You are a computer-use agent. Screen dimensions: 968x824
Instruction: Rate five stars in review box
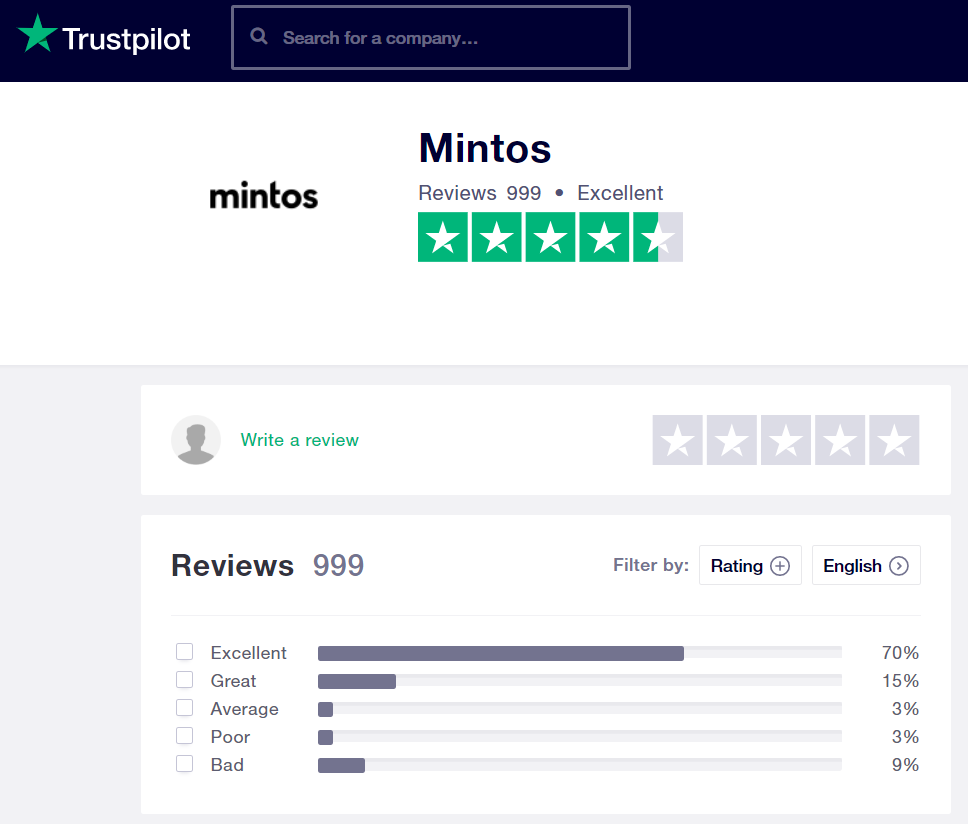[x=894, y=440]
